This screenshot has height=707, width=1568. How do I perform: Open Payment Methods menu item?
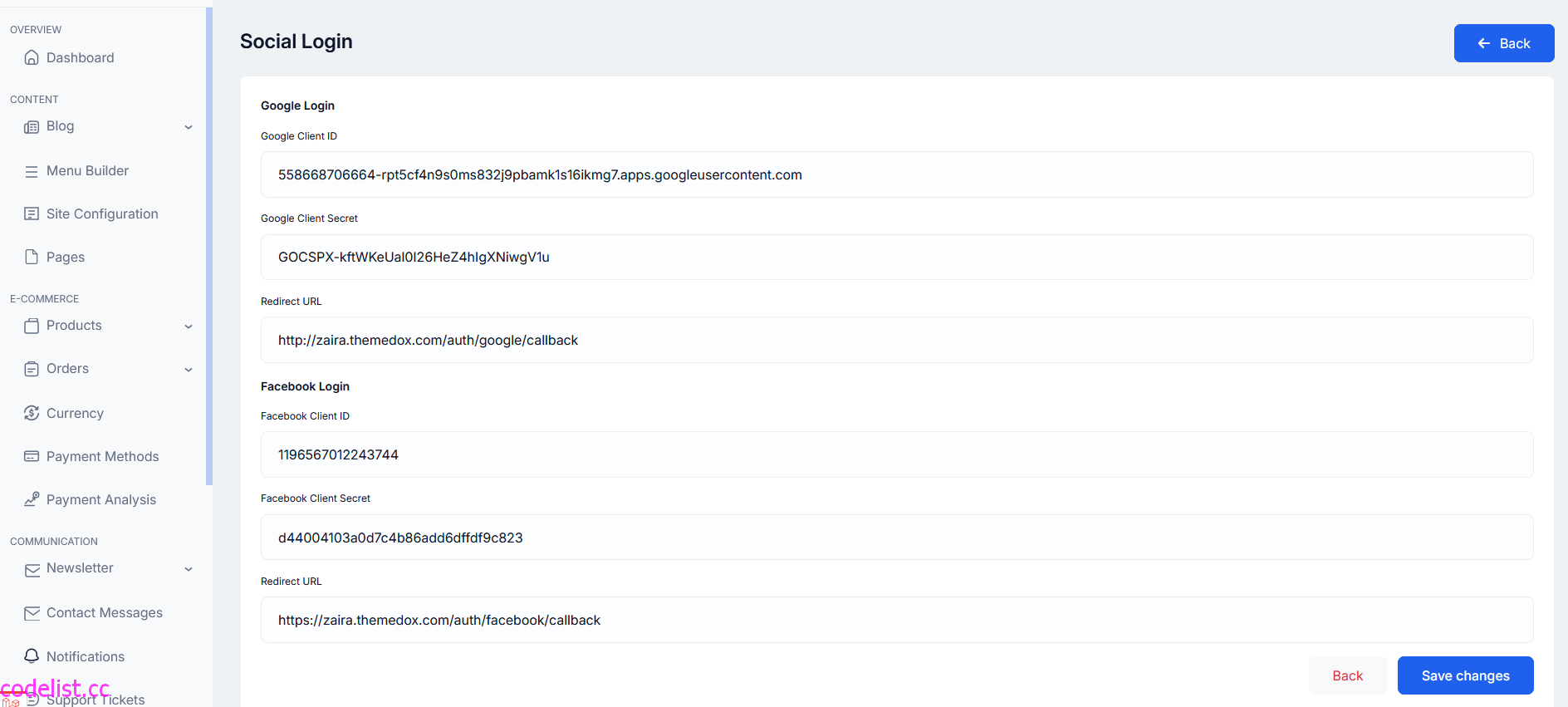coord(102,456)
